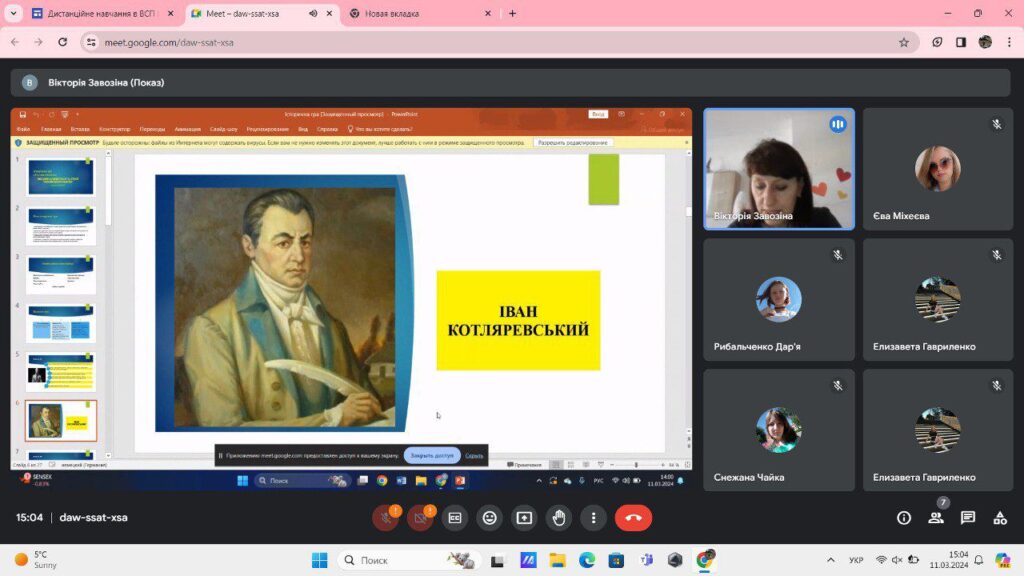The image size is (1024, 576).
Task: Open the Meet activities shapes icon
Action: 1000,518
